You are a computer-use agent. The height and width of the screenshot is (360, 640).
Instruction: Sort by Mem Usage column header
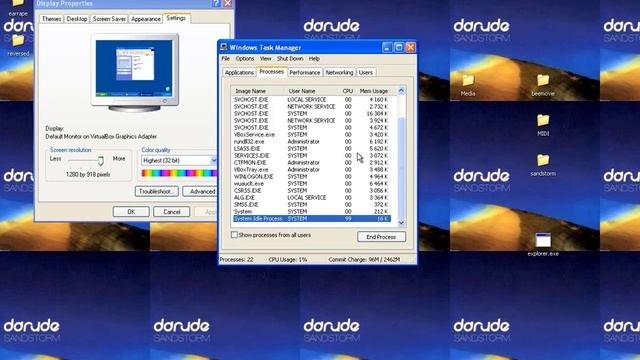[374, 91]
